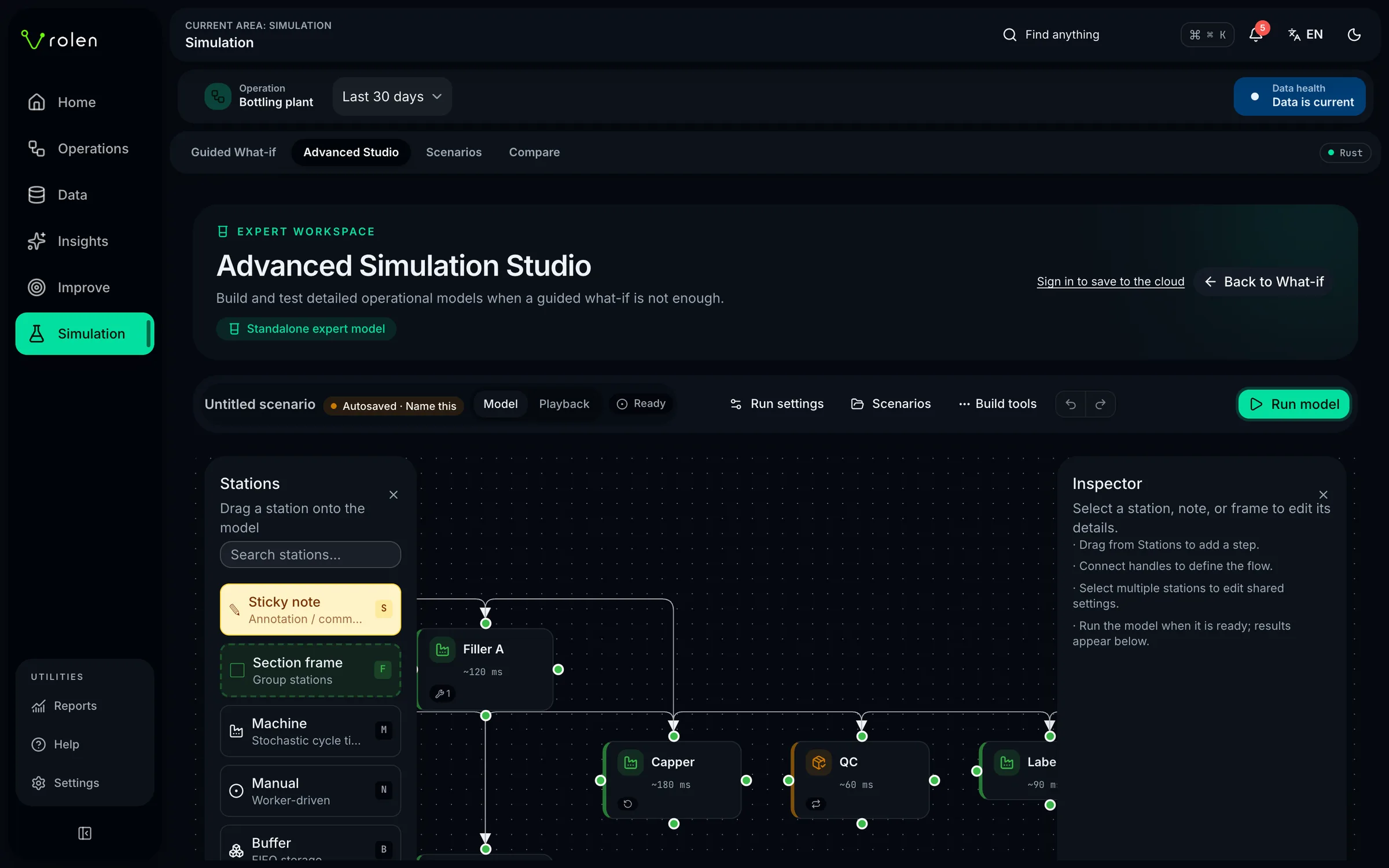Viewport: 1389px width, 868px height.
Task: Expand the Build tools menu
Action: click(x=997, y=404)
